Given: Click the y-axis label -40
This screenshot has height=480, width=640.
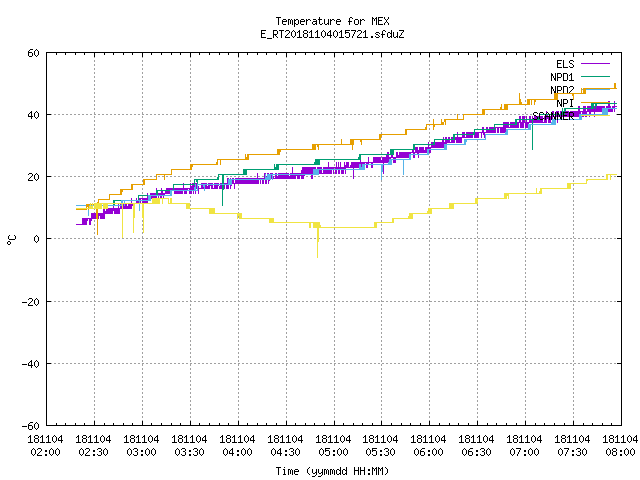Looking at the screenshot, I should 31,364.
